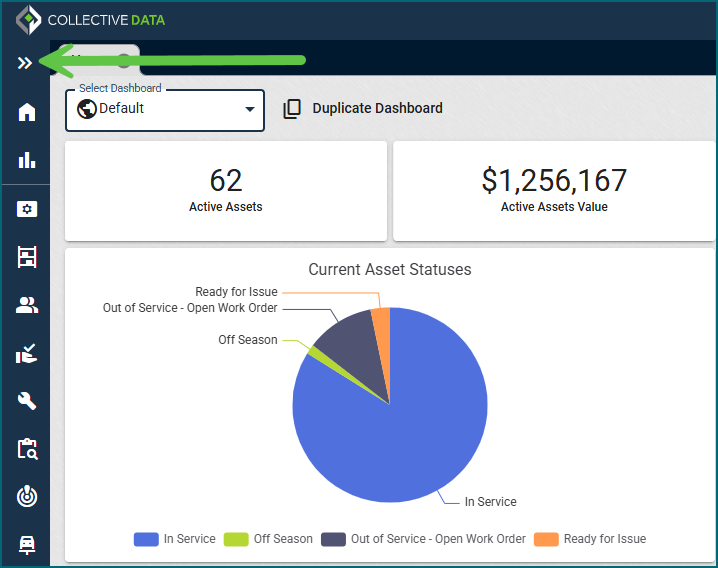718x568 pixels.
Task: Open the people icon in sidebar
Action: (x=26, y=305)
